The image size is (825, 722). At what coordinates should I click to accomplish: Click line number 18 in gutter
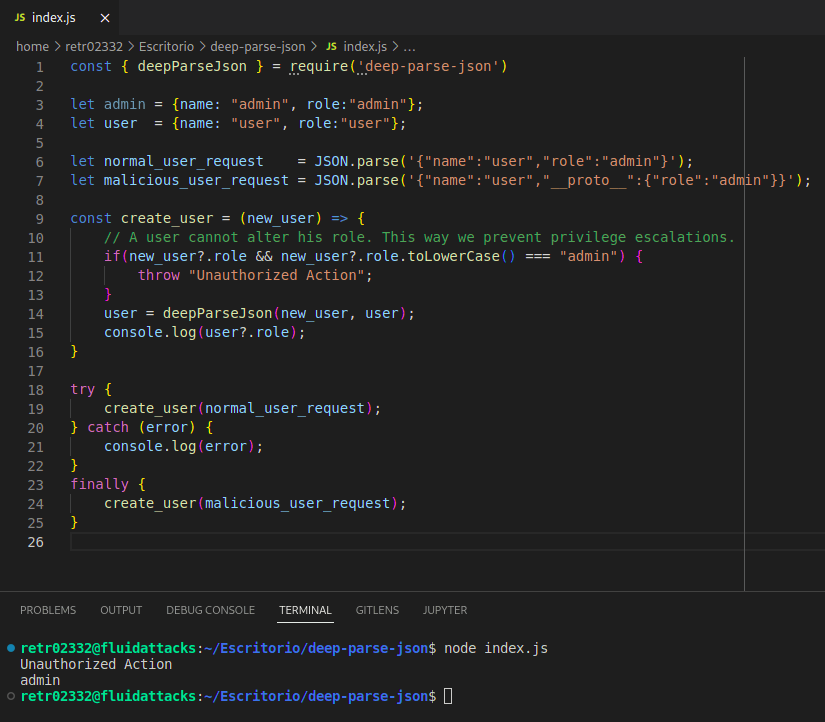[x=35, y=390]
